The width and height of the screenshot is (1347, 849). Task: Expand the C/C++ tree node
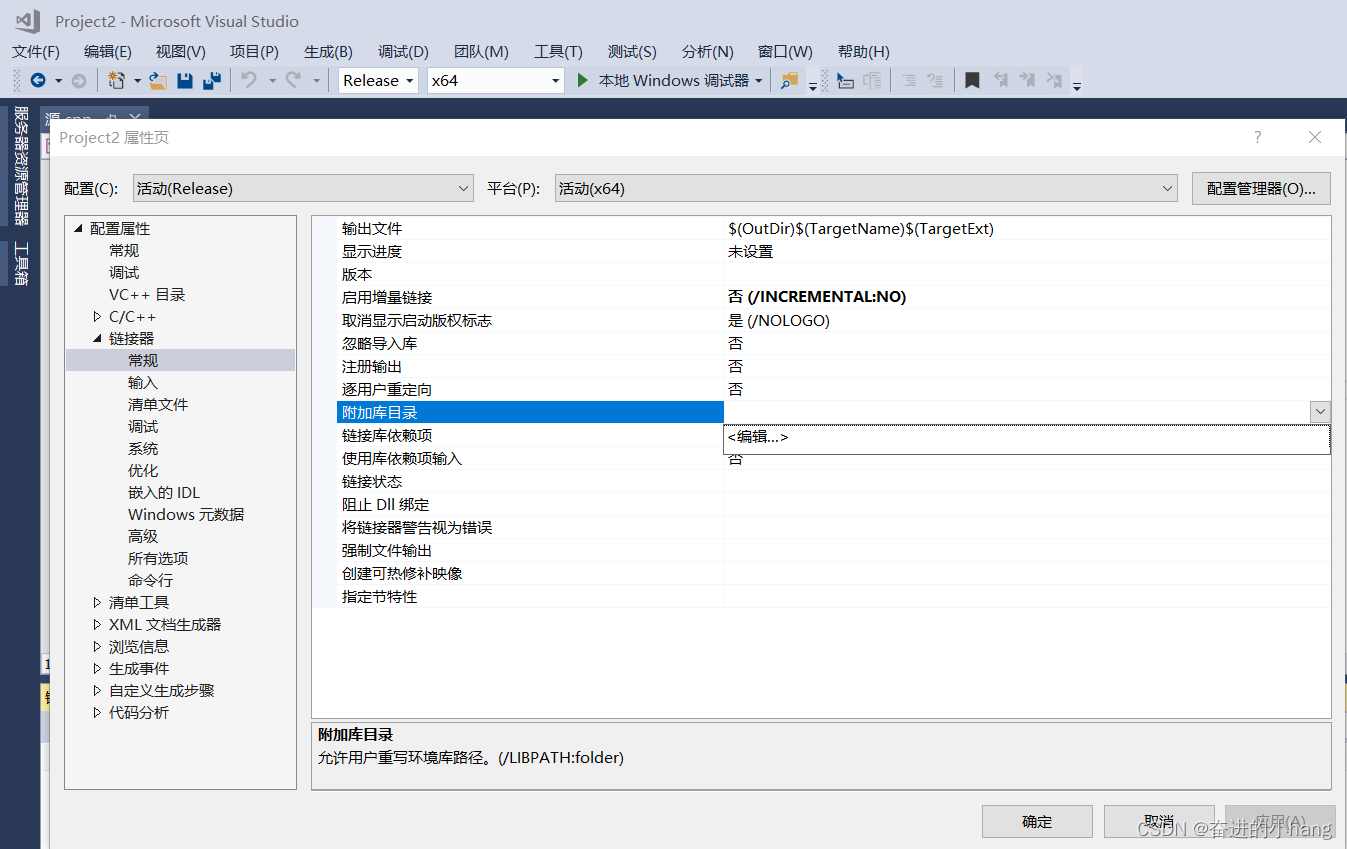click(x=97, y=317)
